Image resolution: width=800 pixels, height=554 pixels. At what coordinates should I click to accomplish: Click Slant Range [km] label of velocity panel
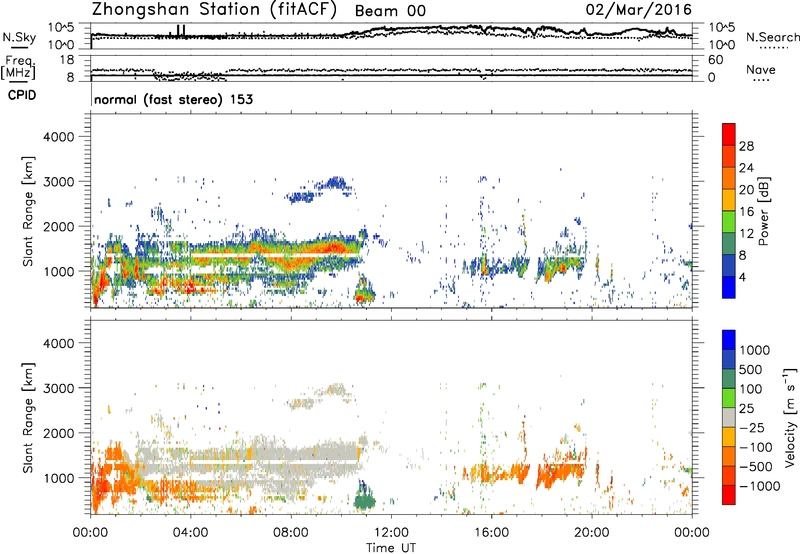(28, 418)
